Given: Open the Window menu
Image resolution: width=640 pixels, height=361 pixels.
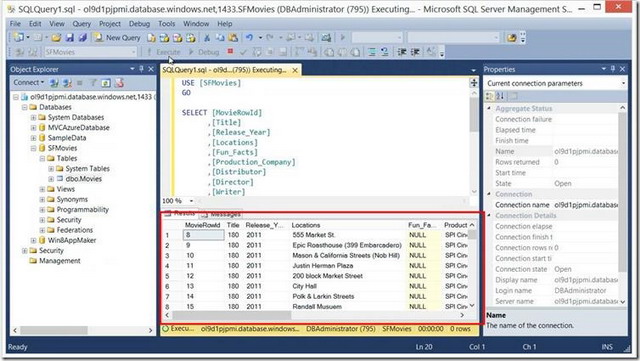Looking at the screenshot, I should [x=196, y=24].
